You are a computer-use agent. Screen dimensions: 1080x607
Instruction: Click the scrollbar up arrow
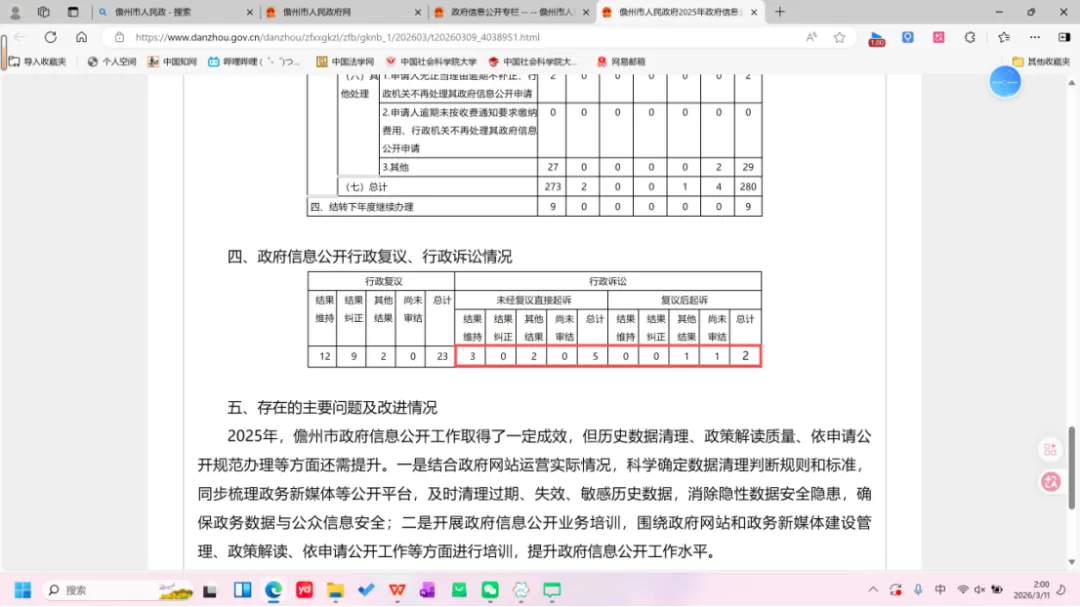pos(1071,83)
